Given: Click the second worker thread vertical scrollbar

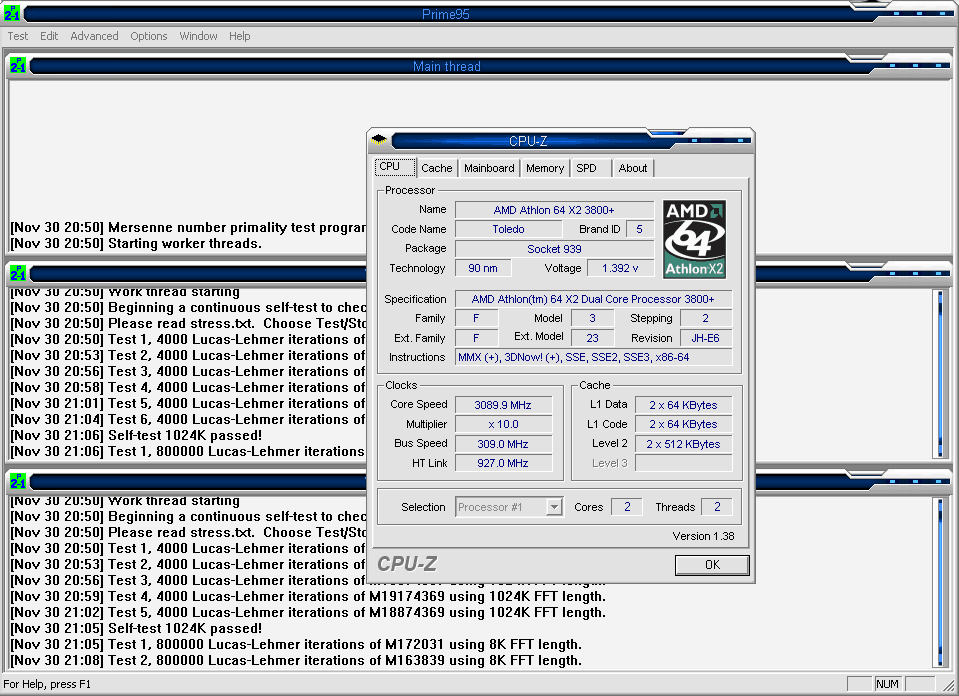Looking at the screenshot, I should pos(940,582).
